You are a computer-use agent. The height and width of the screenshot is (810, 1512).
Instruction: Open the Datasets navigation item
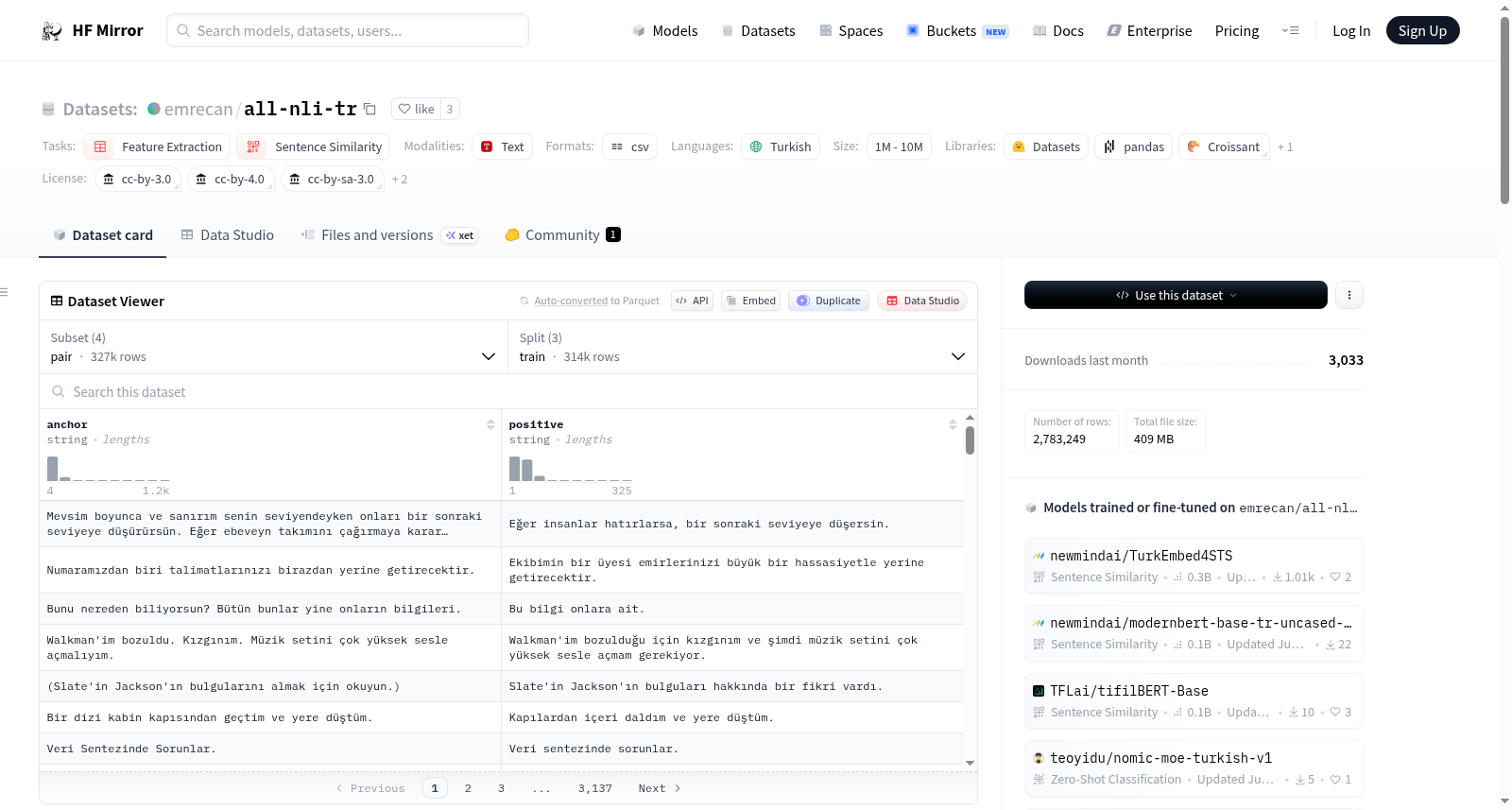click(759, 31)
